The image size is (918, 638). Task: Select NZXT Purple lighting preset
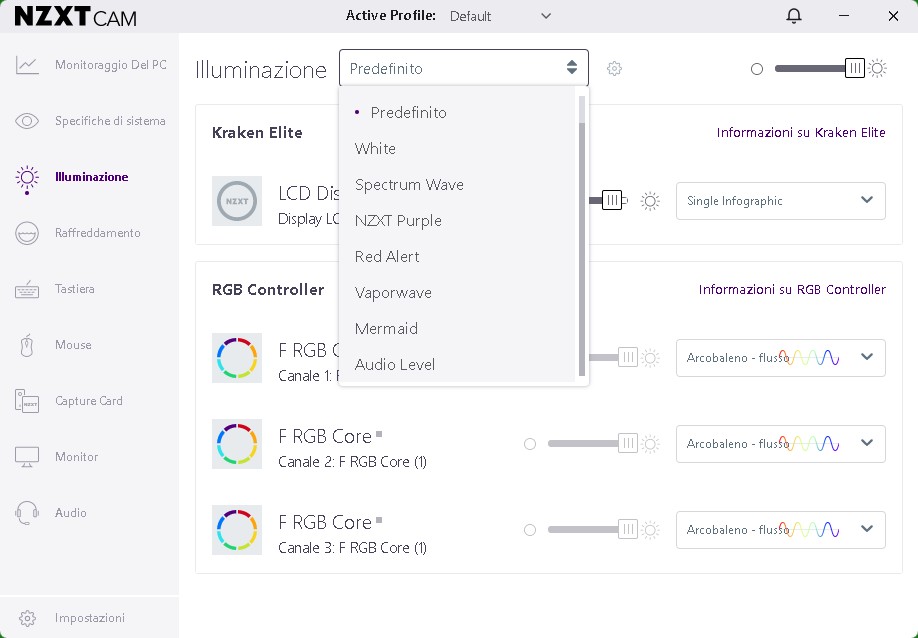point(398,221)
